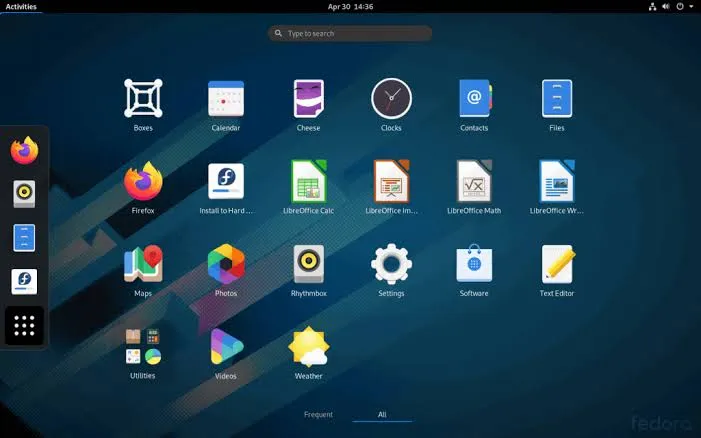The width and height of the screenshot is (701, 438).
Task: Click the volume icon in top bar
Action: point(666,6)
